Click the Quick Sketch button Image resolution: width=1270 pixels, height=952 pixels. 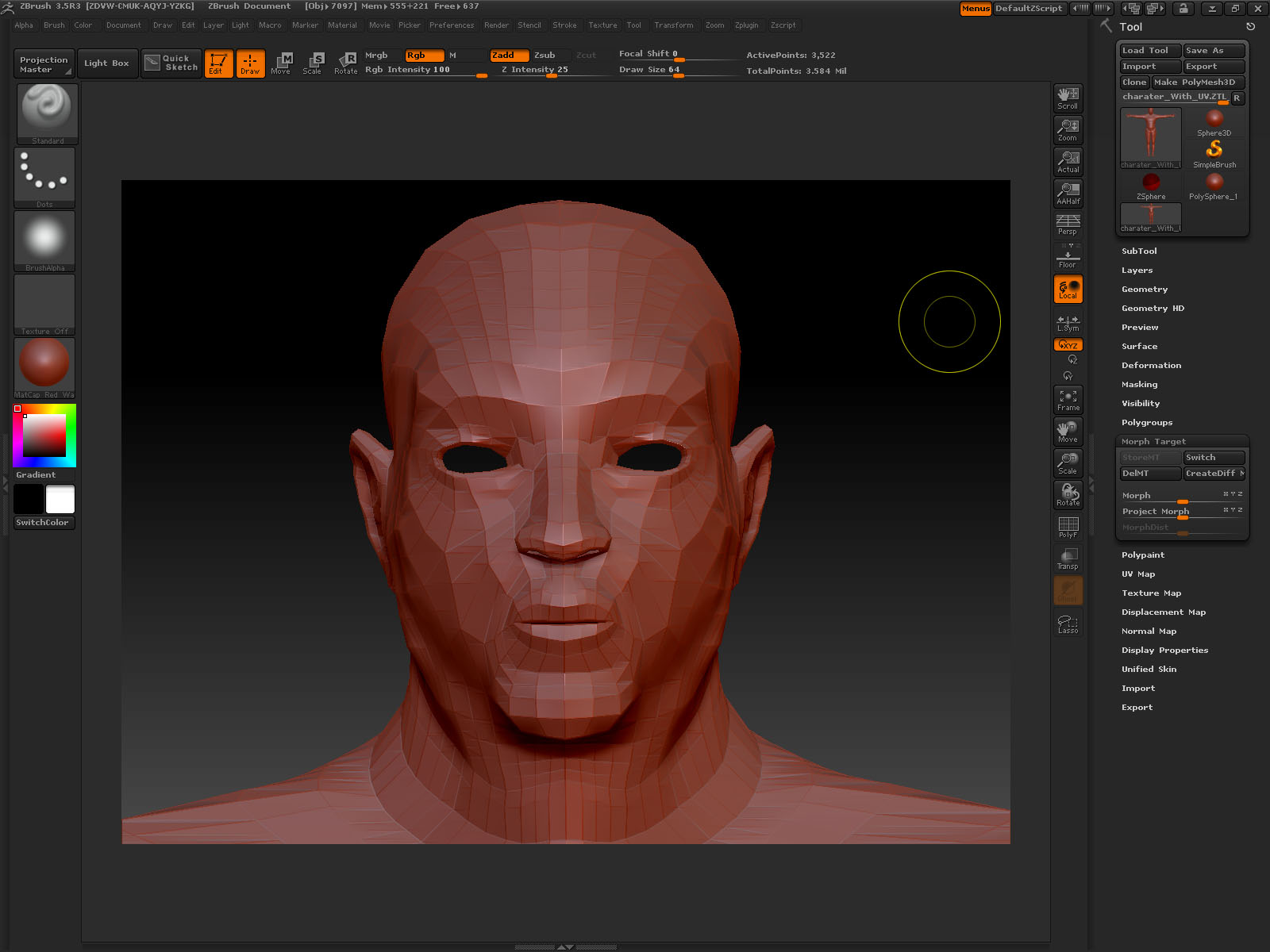coord(171,63)
